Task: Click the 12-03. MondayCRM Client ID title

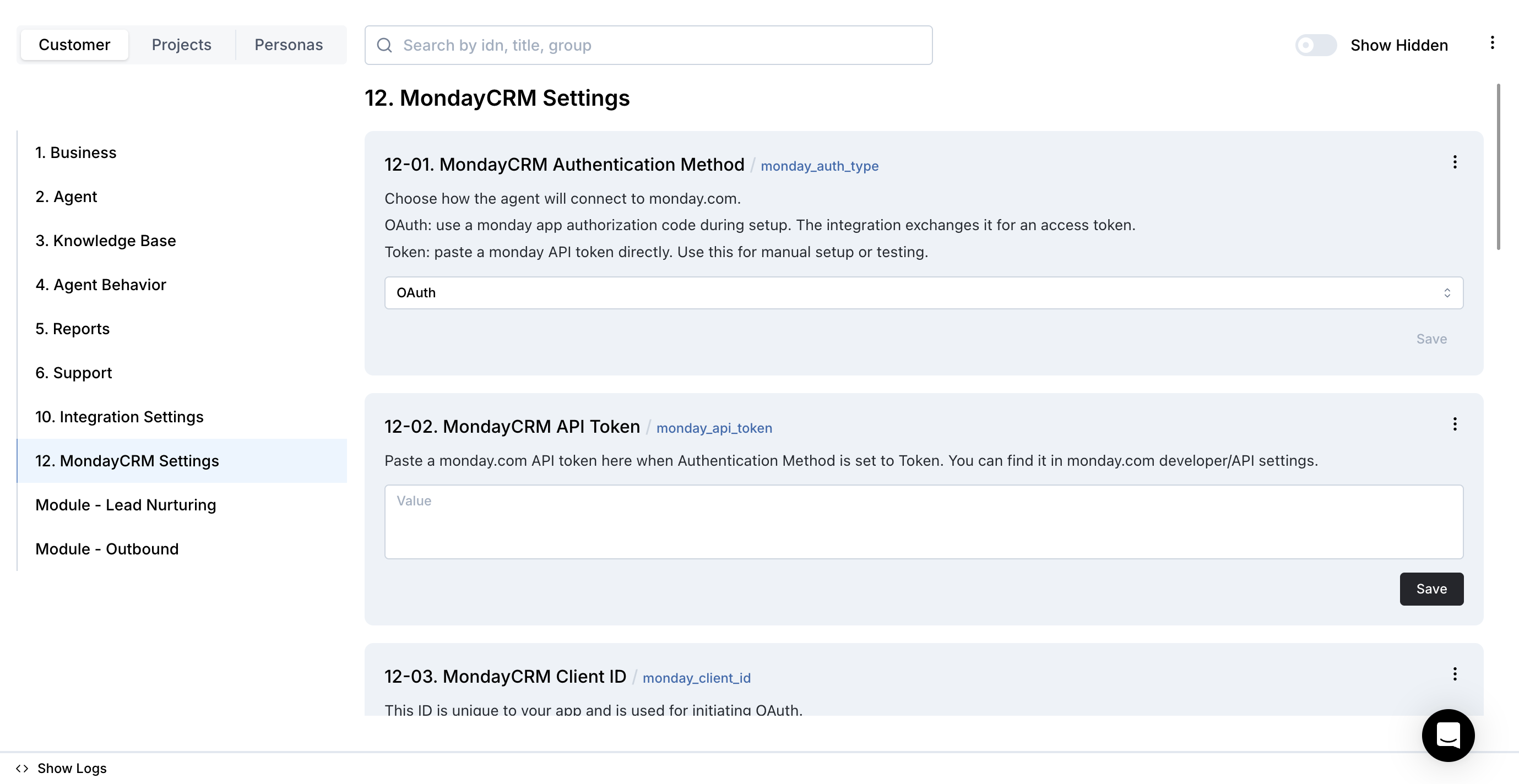Action: click(x=506, y=676)
